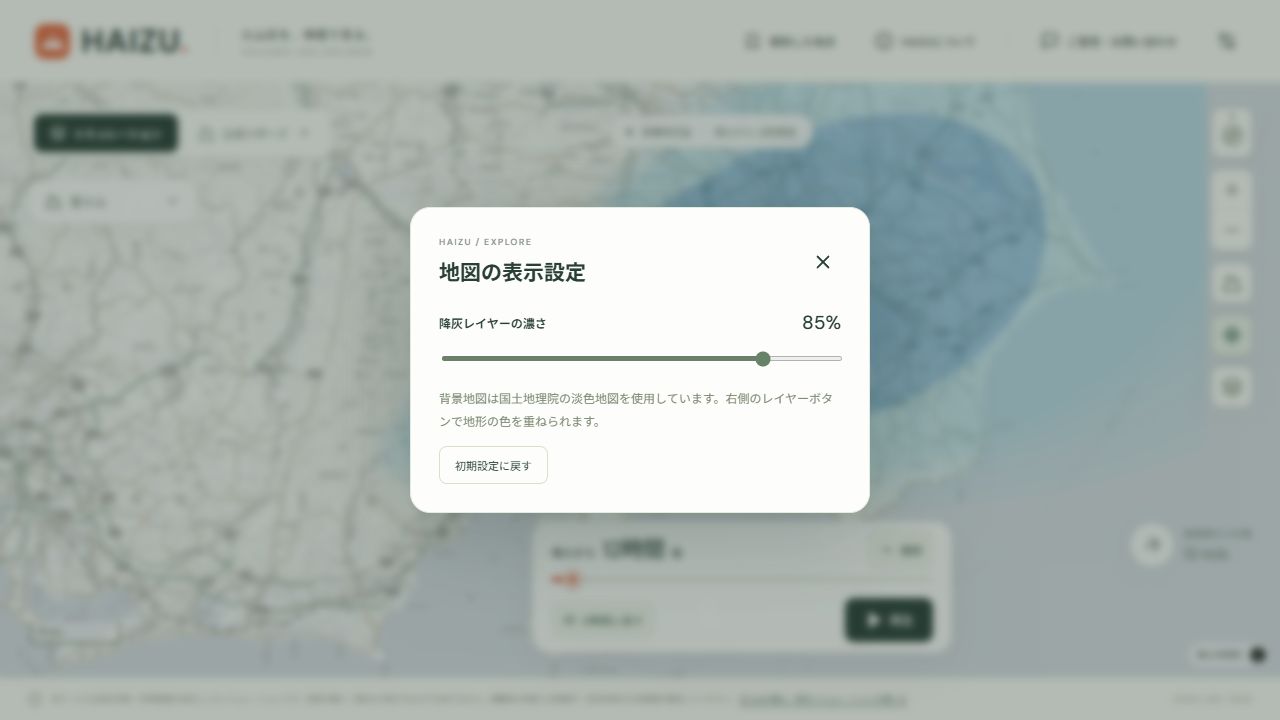Click the 85% density value

[x=821, y=323]
